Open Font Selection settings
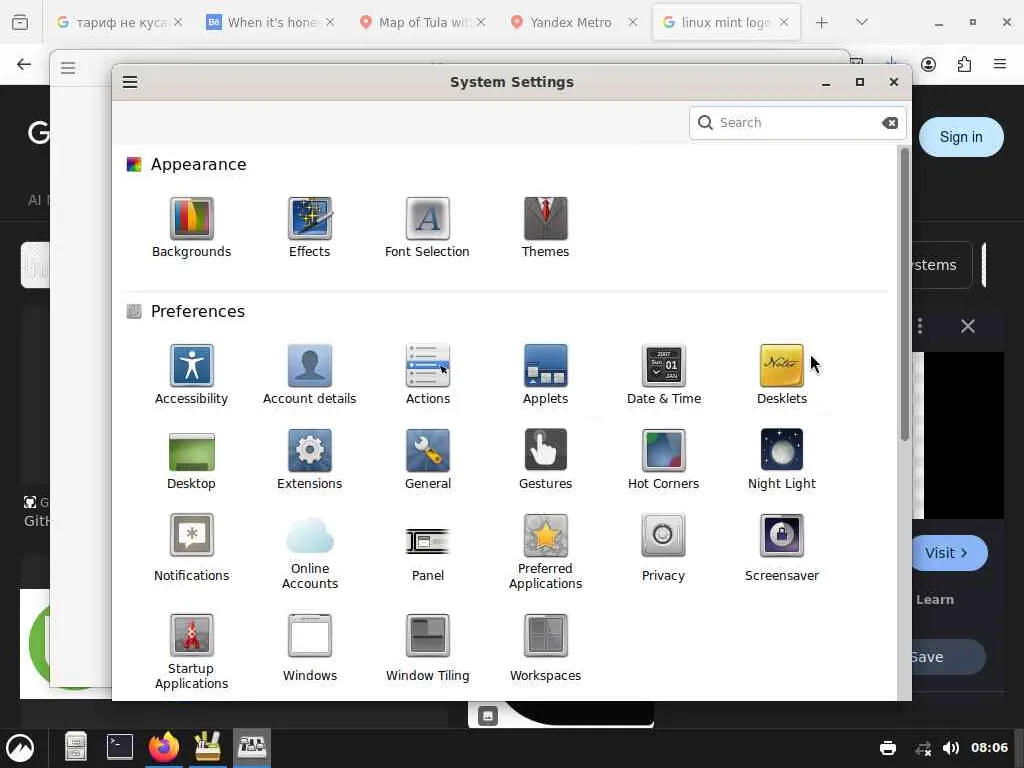 [x=427, y=227]
